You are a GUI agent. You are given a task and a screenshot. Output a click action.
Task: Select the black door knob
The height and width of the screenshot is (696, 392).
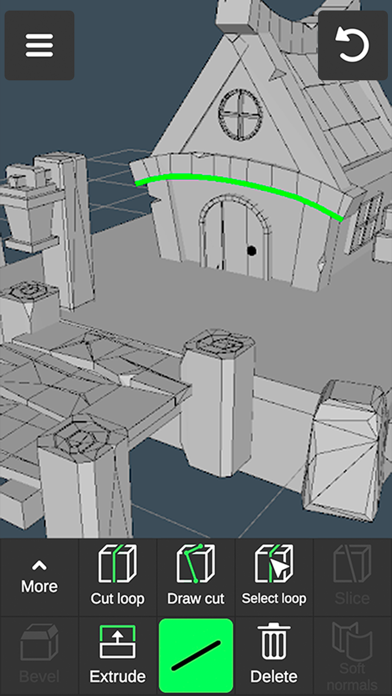(252, 251)
